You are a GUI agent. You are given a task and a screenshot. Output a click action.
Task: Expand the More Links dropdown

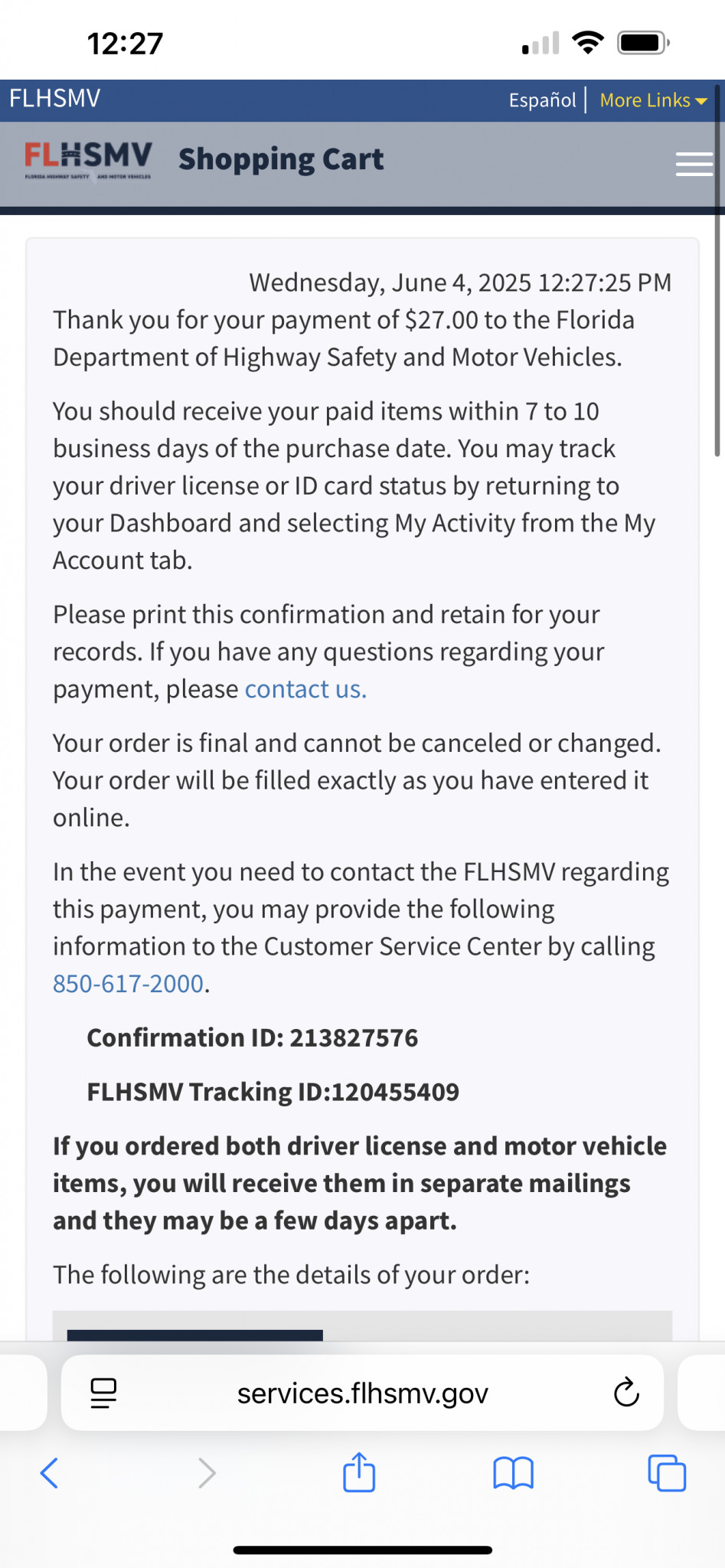(653, 100)
